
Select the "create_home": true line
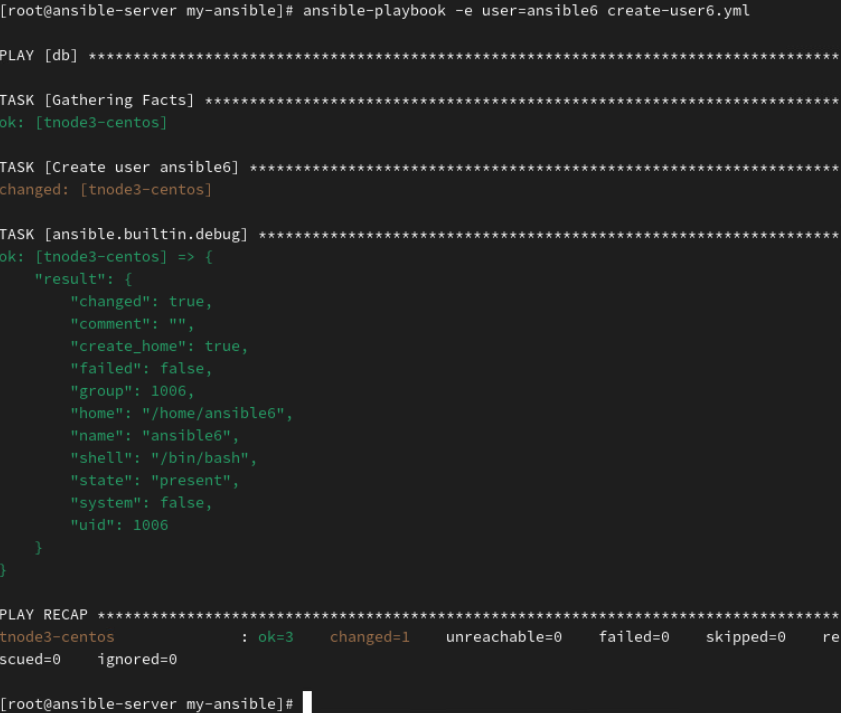tap(159, 347)
